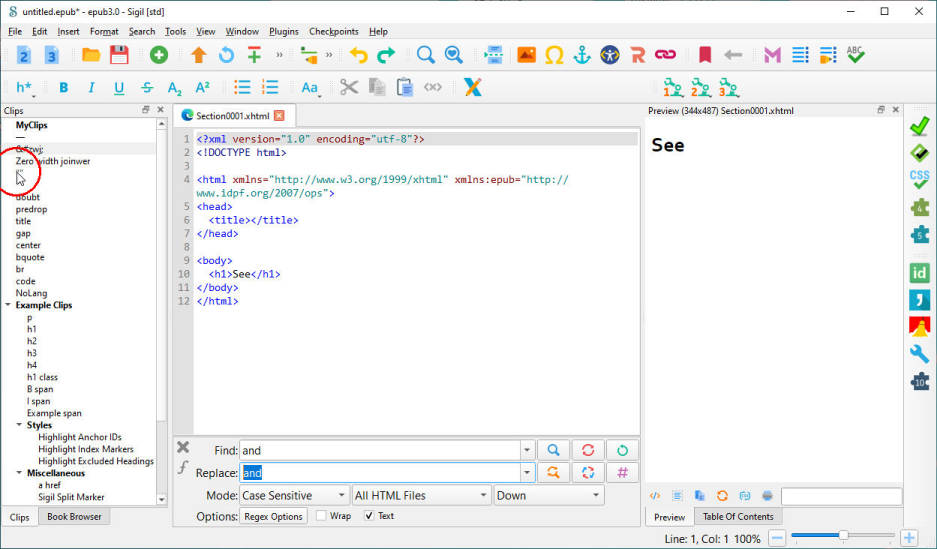
Task: Click the zoom slider in the status bar
Action: pos(843,536)
